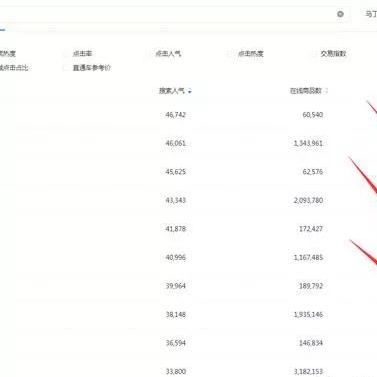
Task: Select the 搜索人气 value 43,343
Action: point(176,200)
